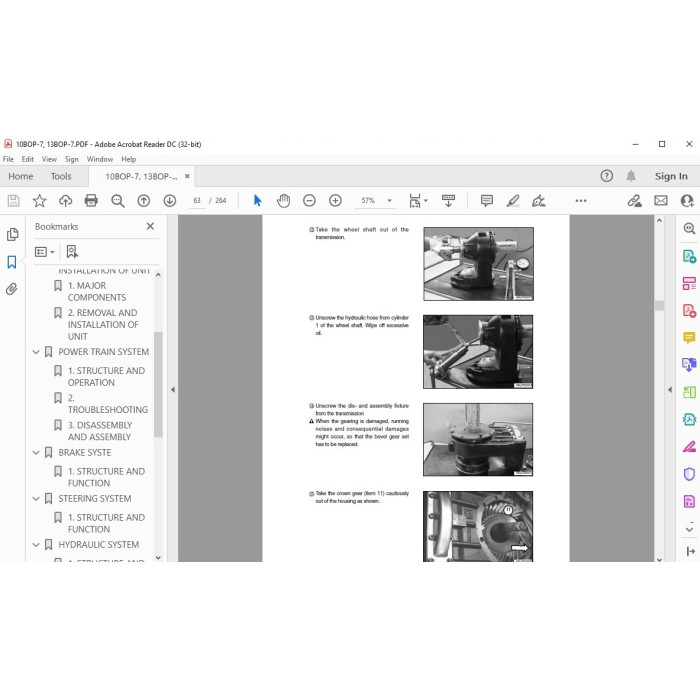Add a sticky note comment
The image size is (700, 700).
coord(487,201)
